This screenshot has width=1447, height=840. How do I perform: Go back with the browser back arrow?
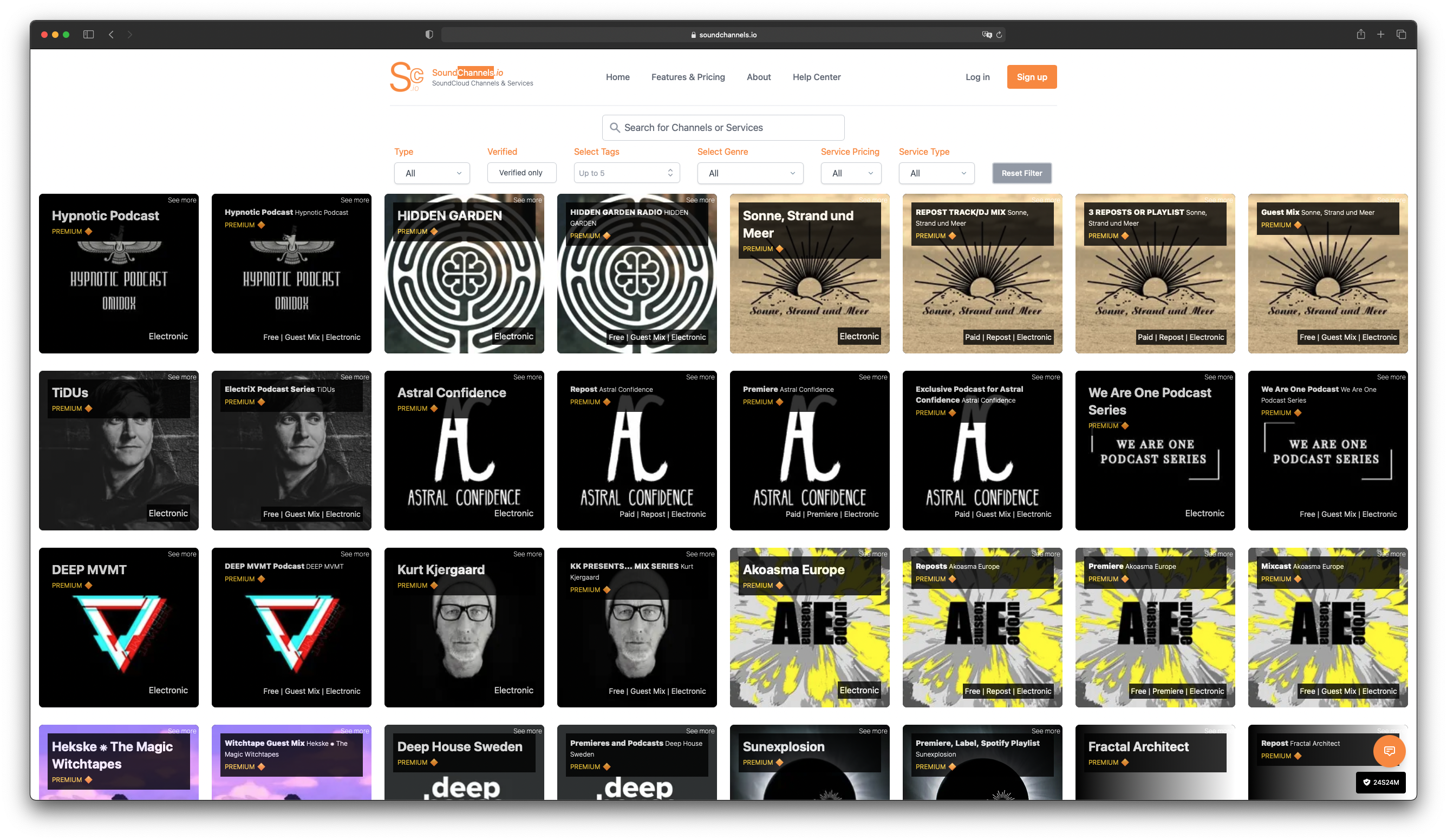[112, 35]
